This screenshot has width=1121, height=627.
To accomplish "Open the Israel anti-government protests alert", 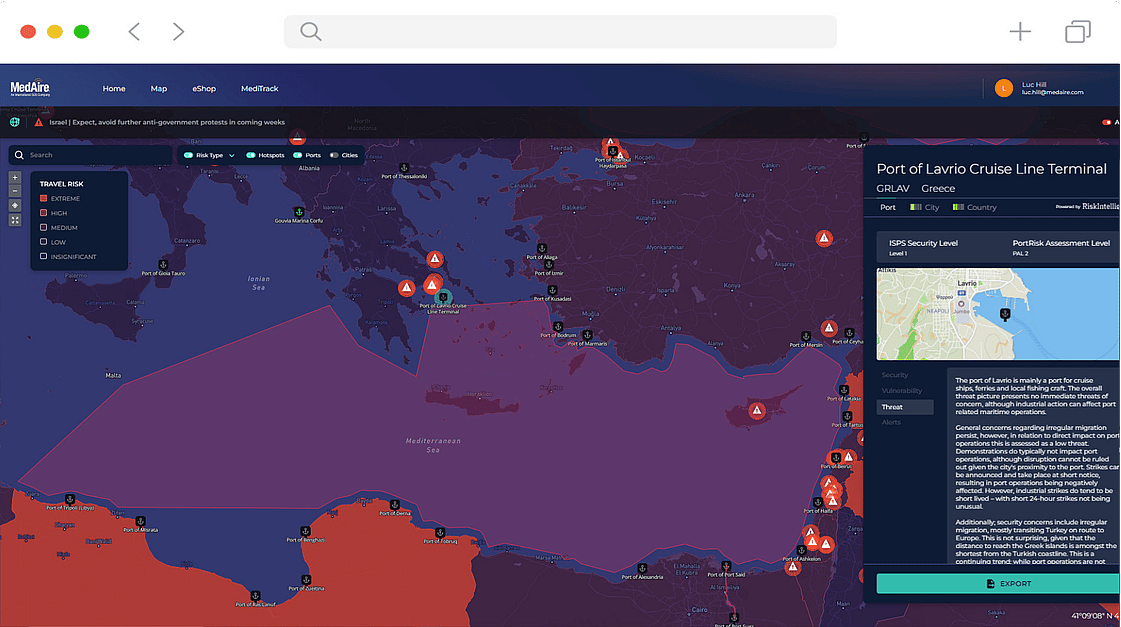I will pyautogui.click(x=167, y=122).
